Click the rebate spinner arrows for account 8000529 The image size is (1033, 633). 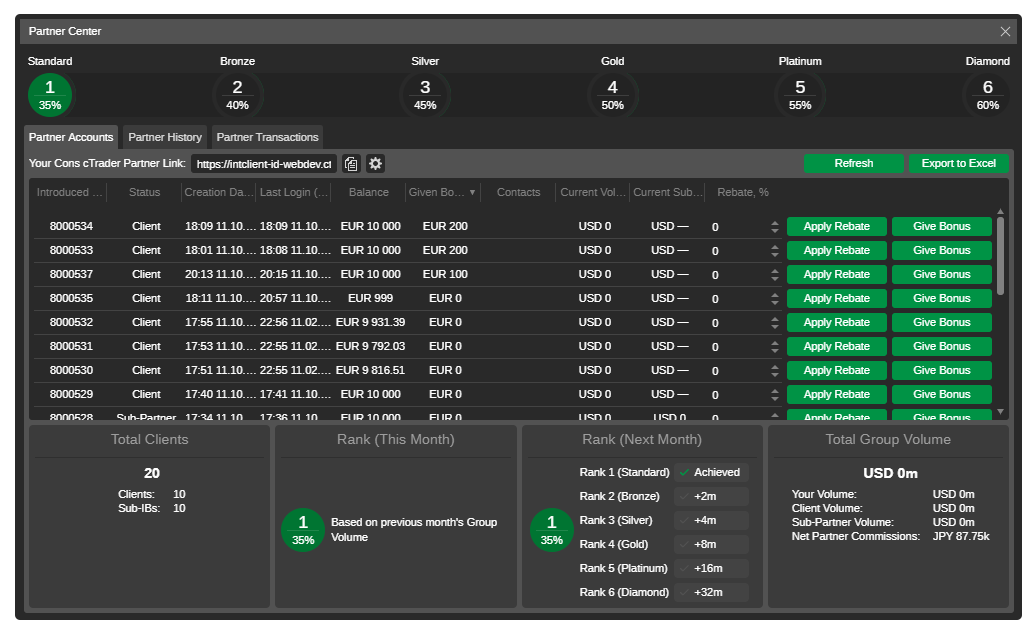tap(775, 395)
